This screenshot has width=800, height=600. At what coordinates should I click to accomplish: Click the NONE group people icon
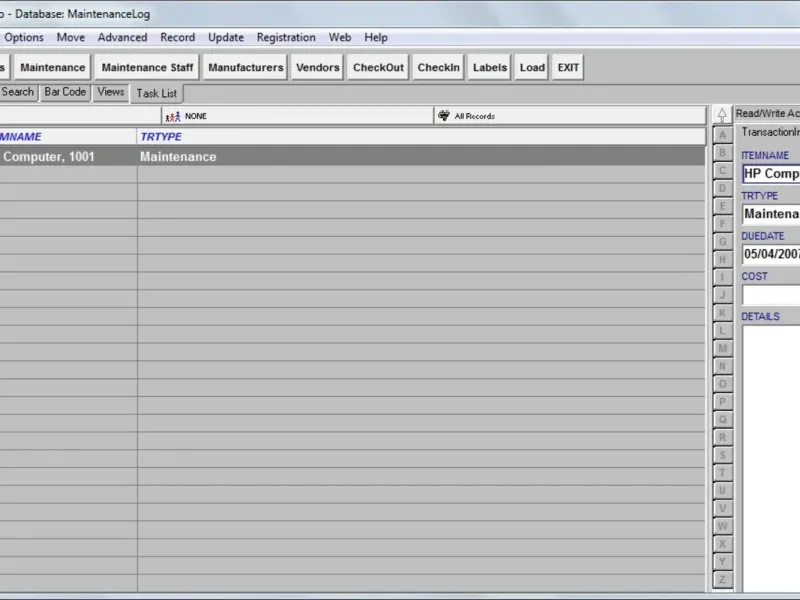click(173, 116)
